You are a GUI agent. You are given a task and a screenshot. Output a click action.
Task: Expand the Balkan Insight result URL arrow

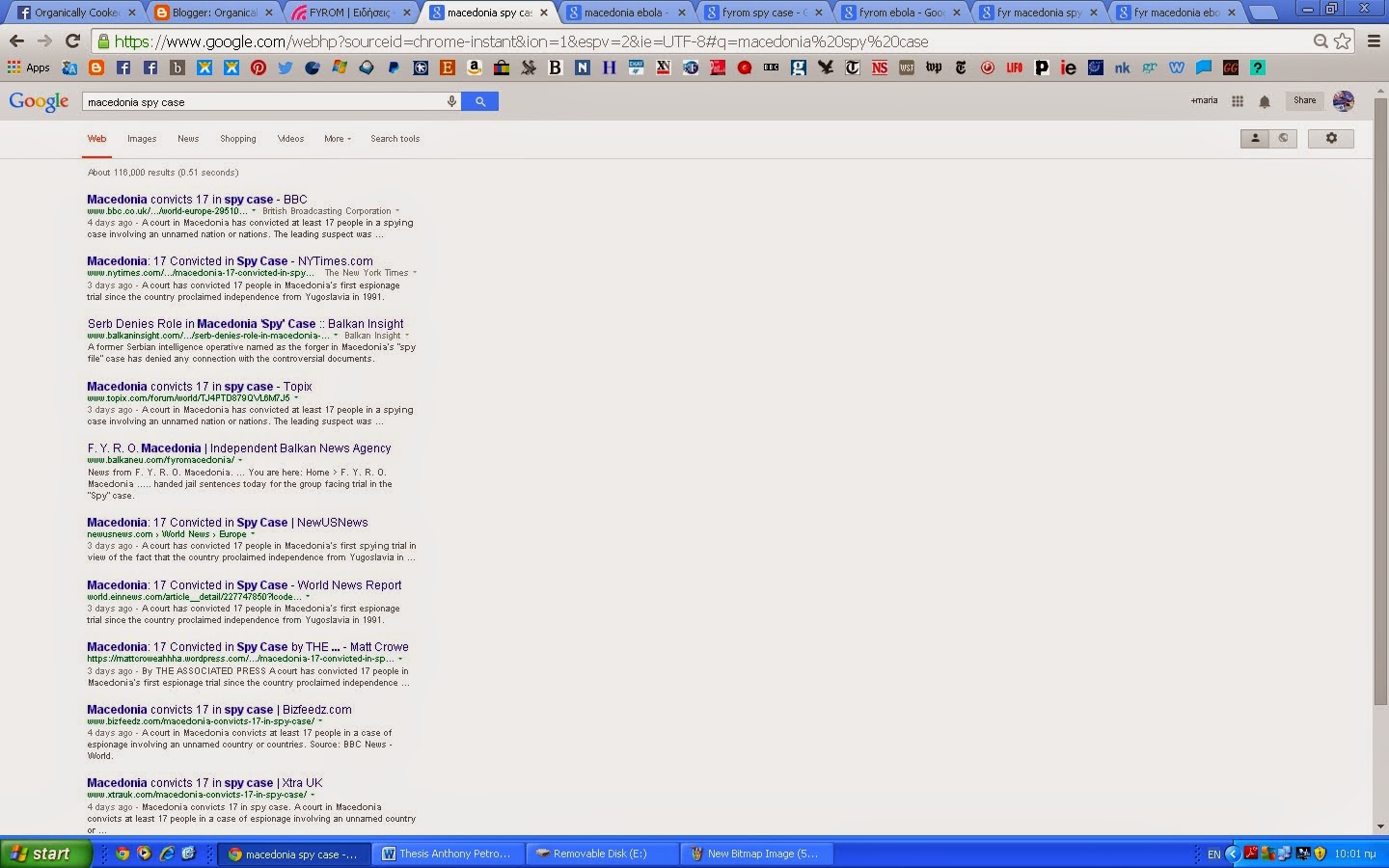pos(336,336)
